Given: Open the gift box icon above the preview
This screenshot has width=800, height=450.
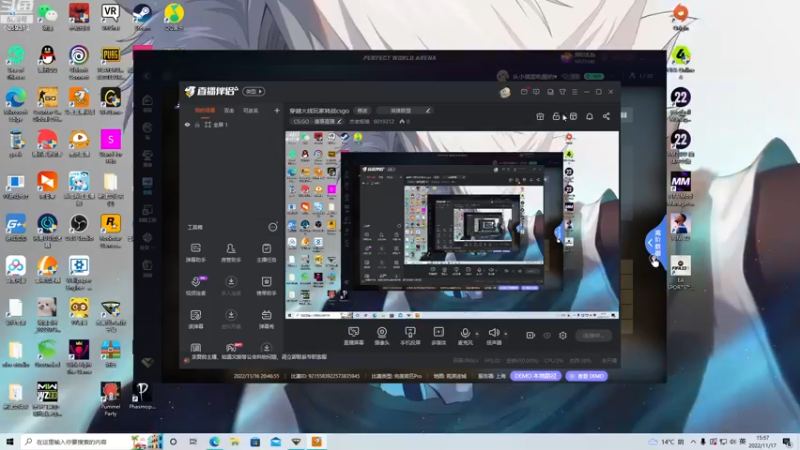Looking at the screenshot, I should (x=540, y=116).
